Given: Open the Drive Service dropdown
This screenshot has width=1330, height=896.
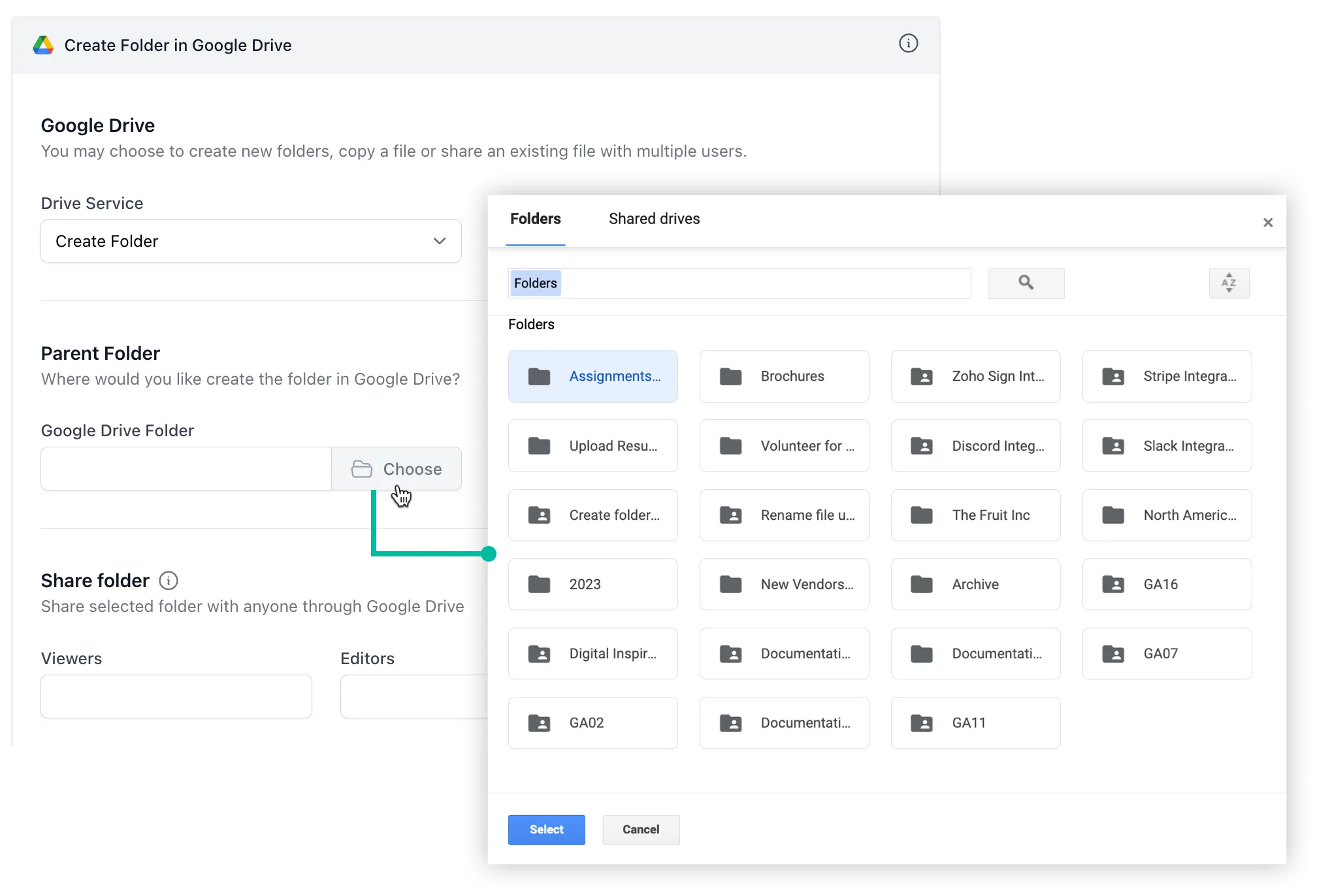Looking at the screenshot, I should pos(251,241).
